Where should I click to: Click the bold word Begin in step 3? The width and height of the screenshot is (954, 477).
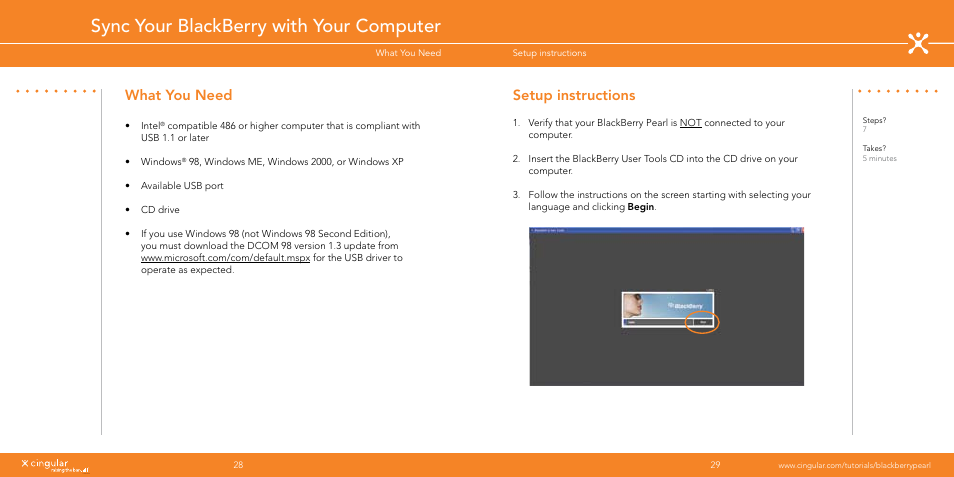pos(641,207)
